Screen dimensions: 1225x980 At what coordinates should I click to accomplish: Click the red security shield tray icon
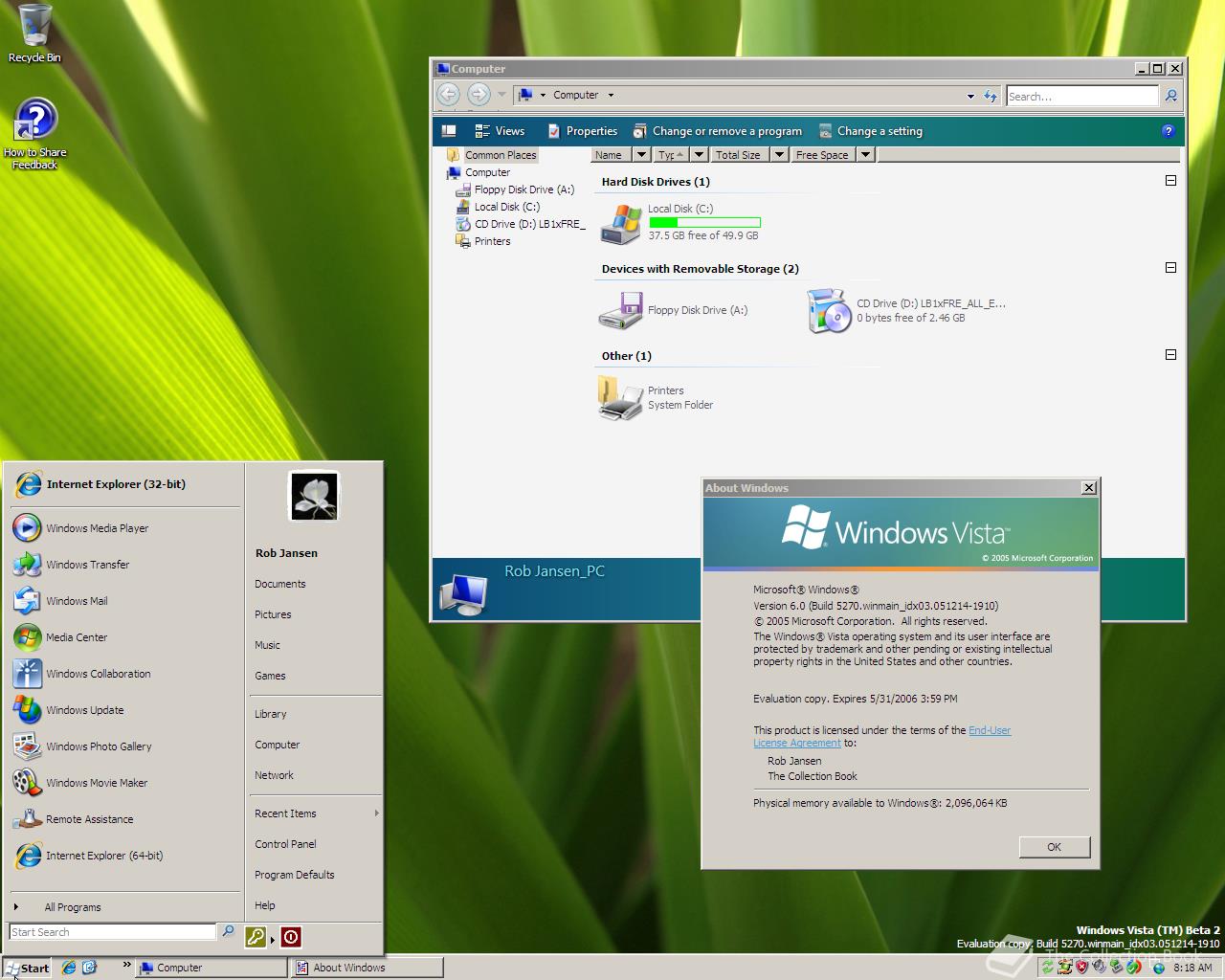pyautogui.click(x=1082, y=968)
